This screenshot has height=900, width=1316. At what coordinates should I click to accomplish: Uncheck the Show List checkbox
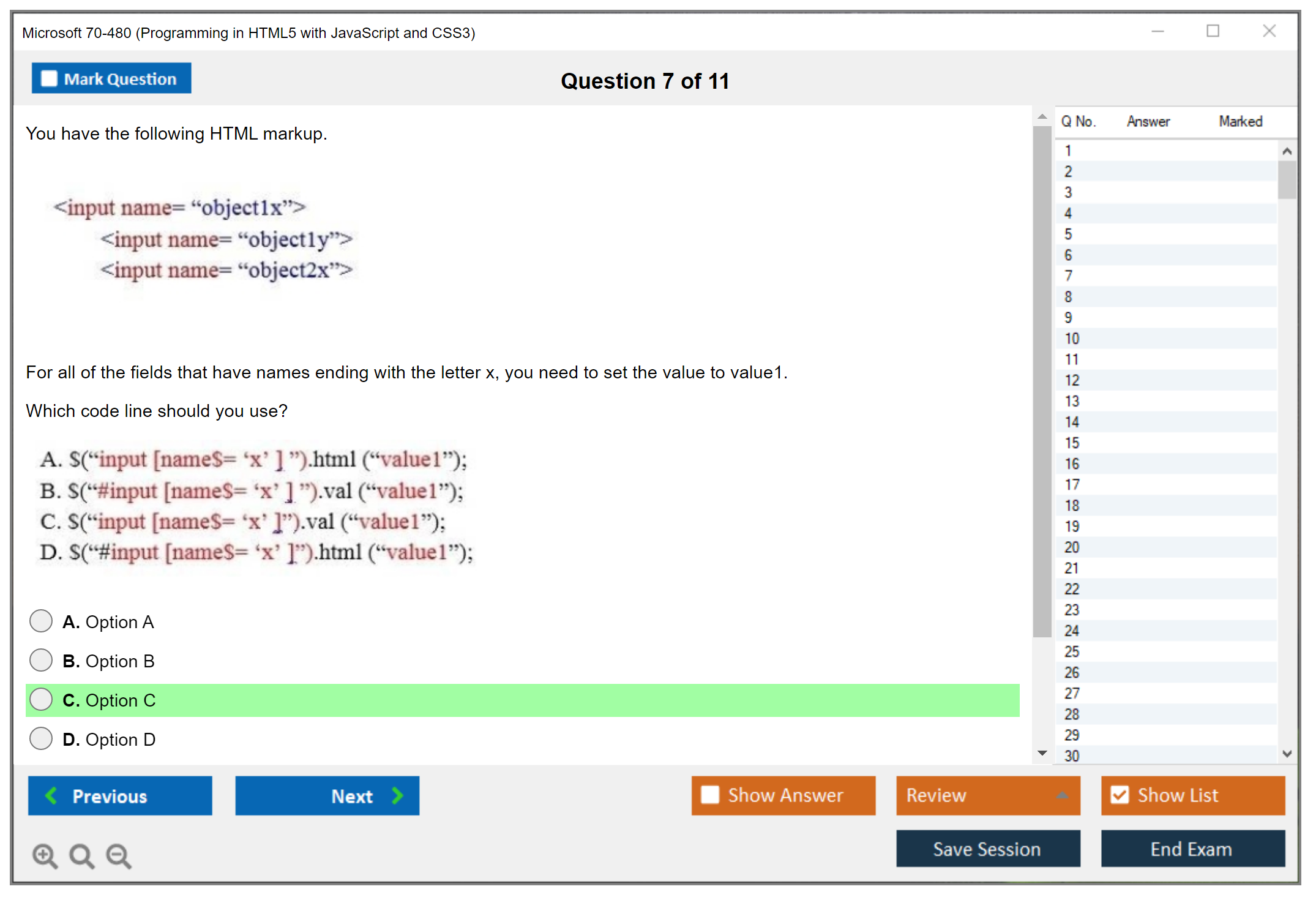pyautogui.click(x=1120, y=795)
